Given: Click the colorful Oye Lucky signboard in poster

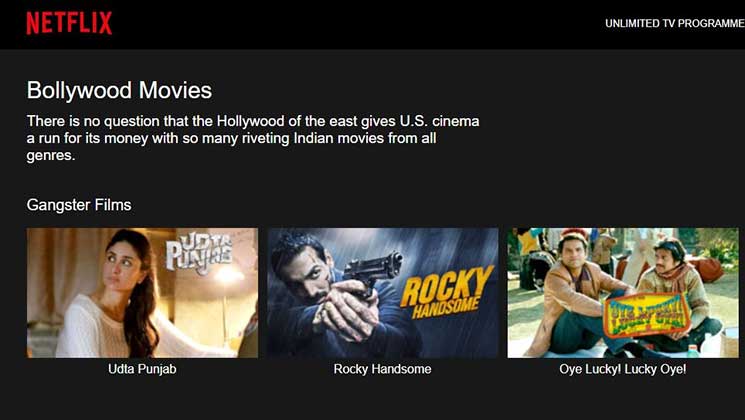Looking at the screenshot, I should pyautogui.click(x=645, y=315).
